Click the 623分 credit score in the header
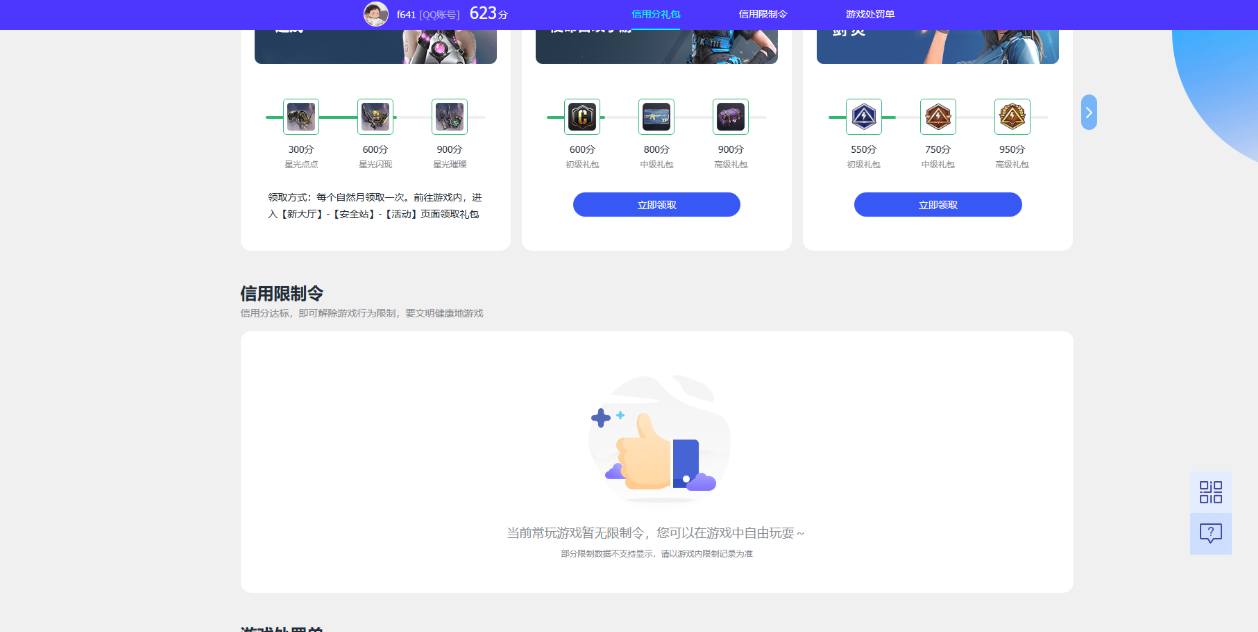 tap(489, 13)
